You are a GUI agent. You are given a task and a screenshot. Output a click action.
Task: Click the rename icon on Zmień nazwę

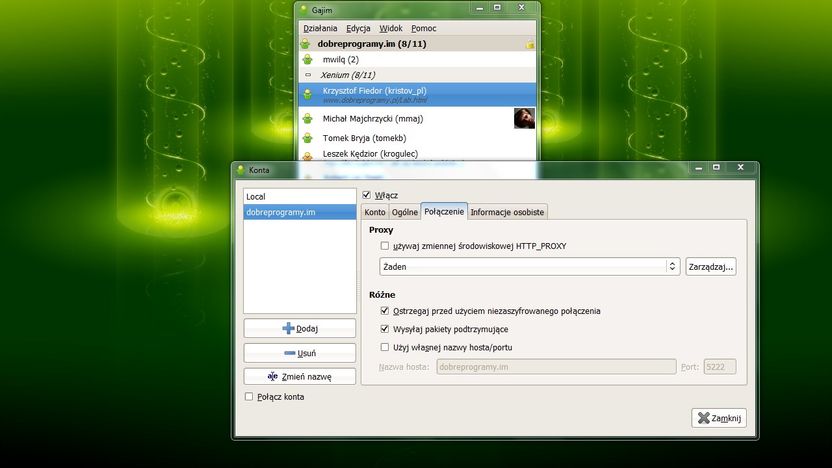(x=273, y=376)
